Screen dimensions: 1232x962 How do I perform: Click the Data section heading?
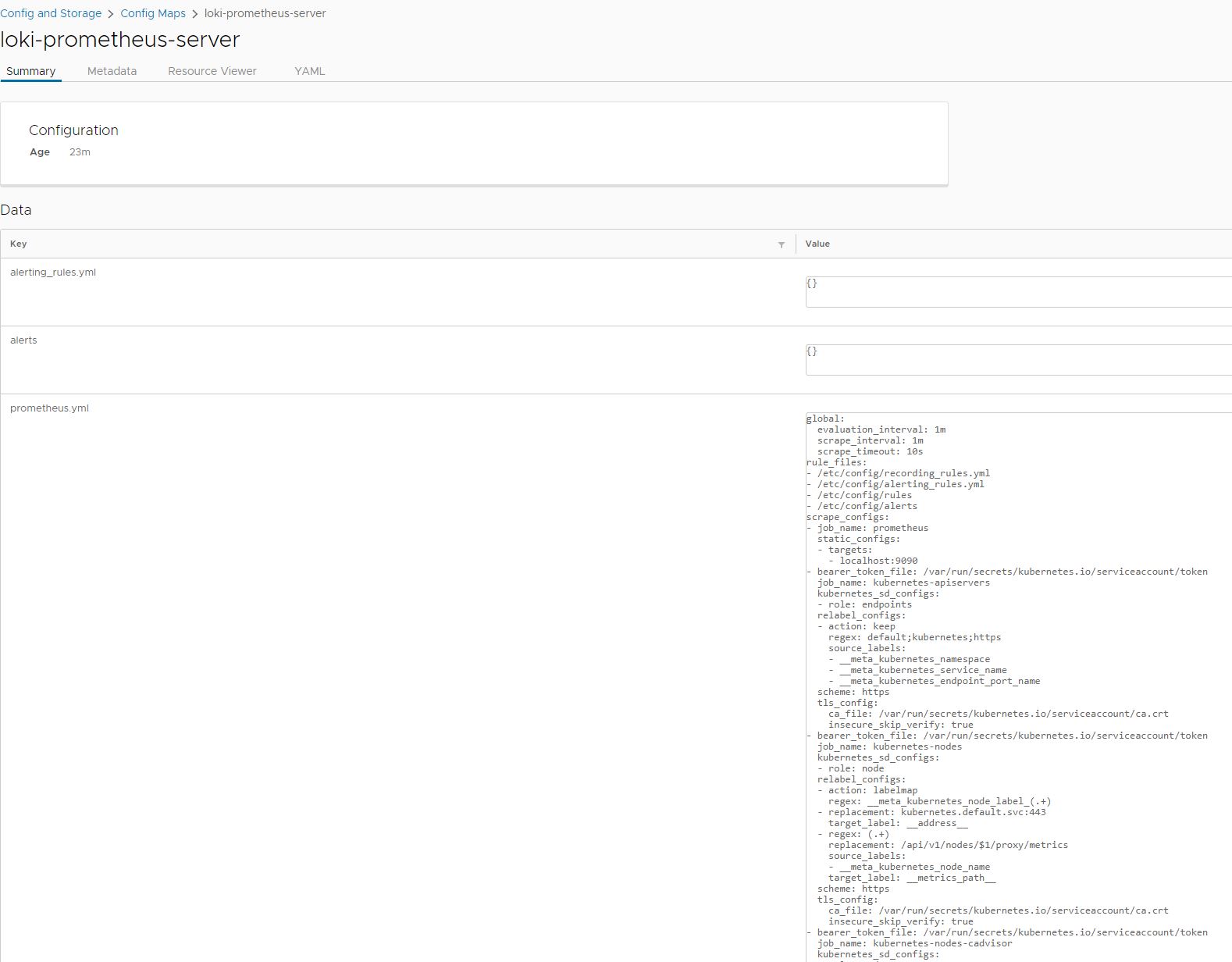point(16,210)
